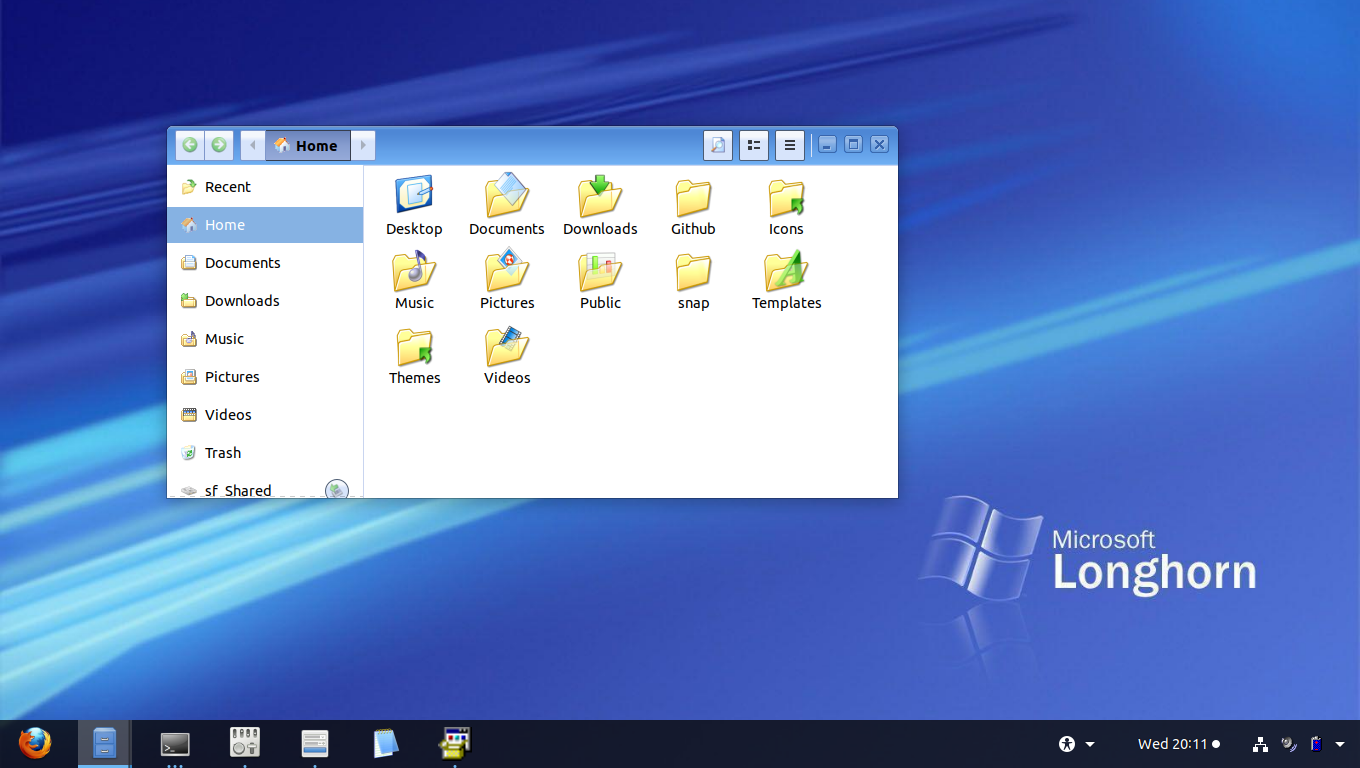Select the Icons folder
1360x768 pixels.
tap(786, 206)
